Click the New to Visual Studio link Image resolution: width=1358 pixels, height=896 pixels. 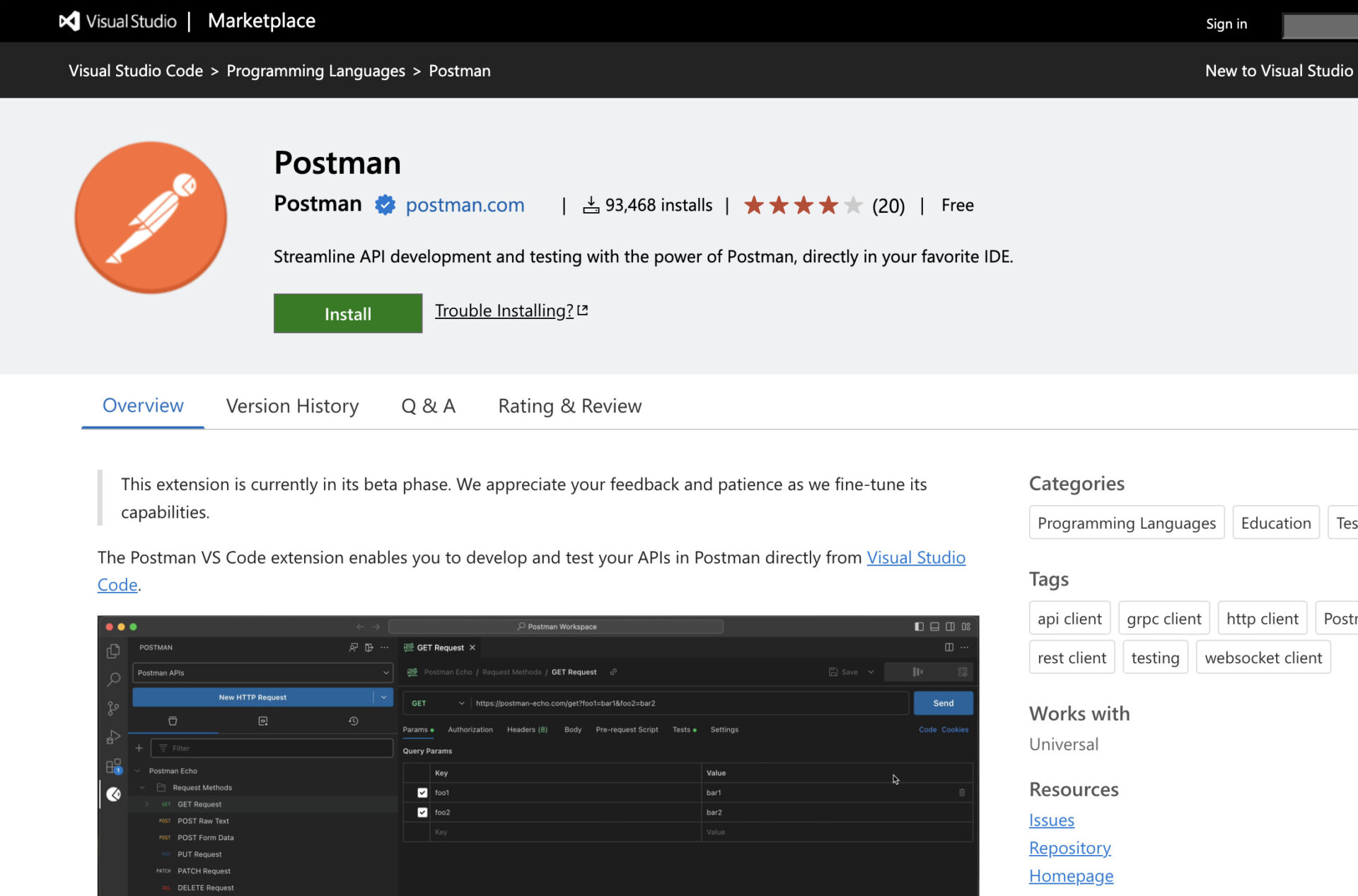click(x=1279, y=71)
